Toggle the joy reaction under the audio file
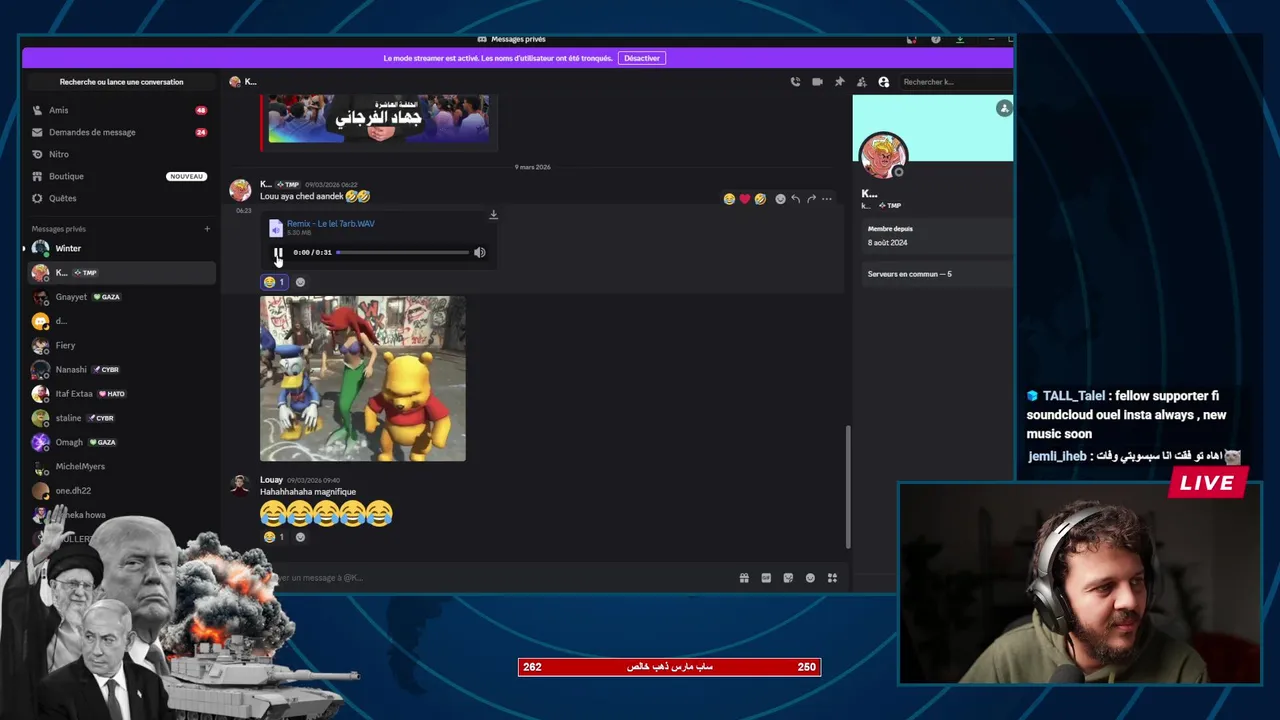1280x720 pixels. tap(274, 282)
